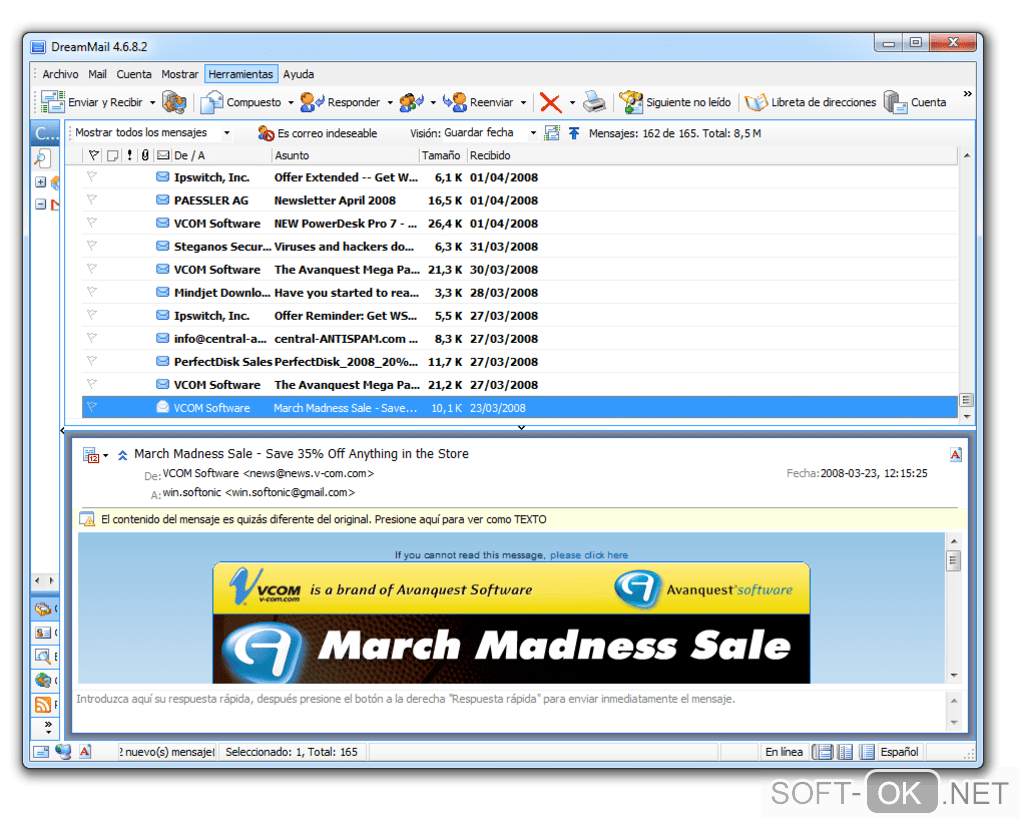
Task: Switch to the third layout icon in status bar
Action: tap(866, 752)
